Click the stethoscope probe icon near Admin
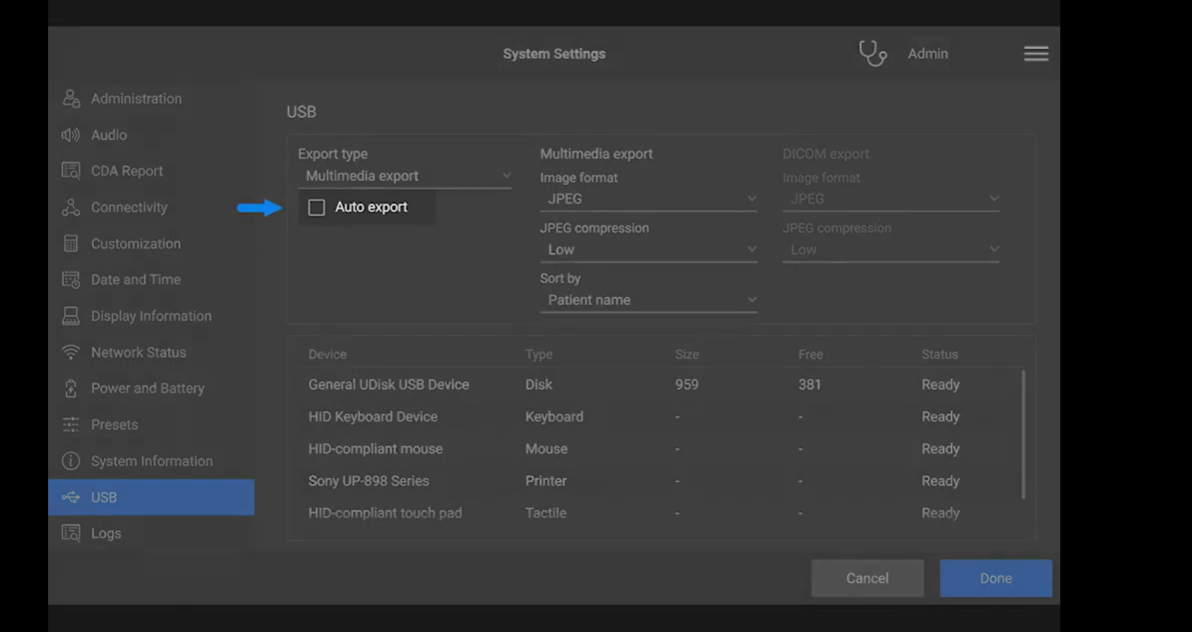1192x632 pixels. tap(872, 53)
